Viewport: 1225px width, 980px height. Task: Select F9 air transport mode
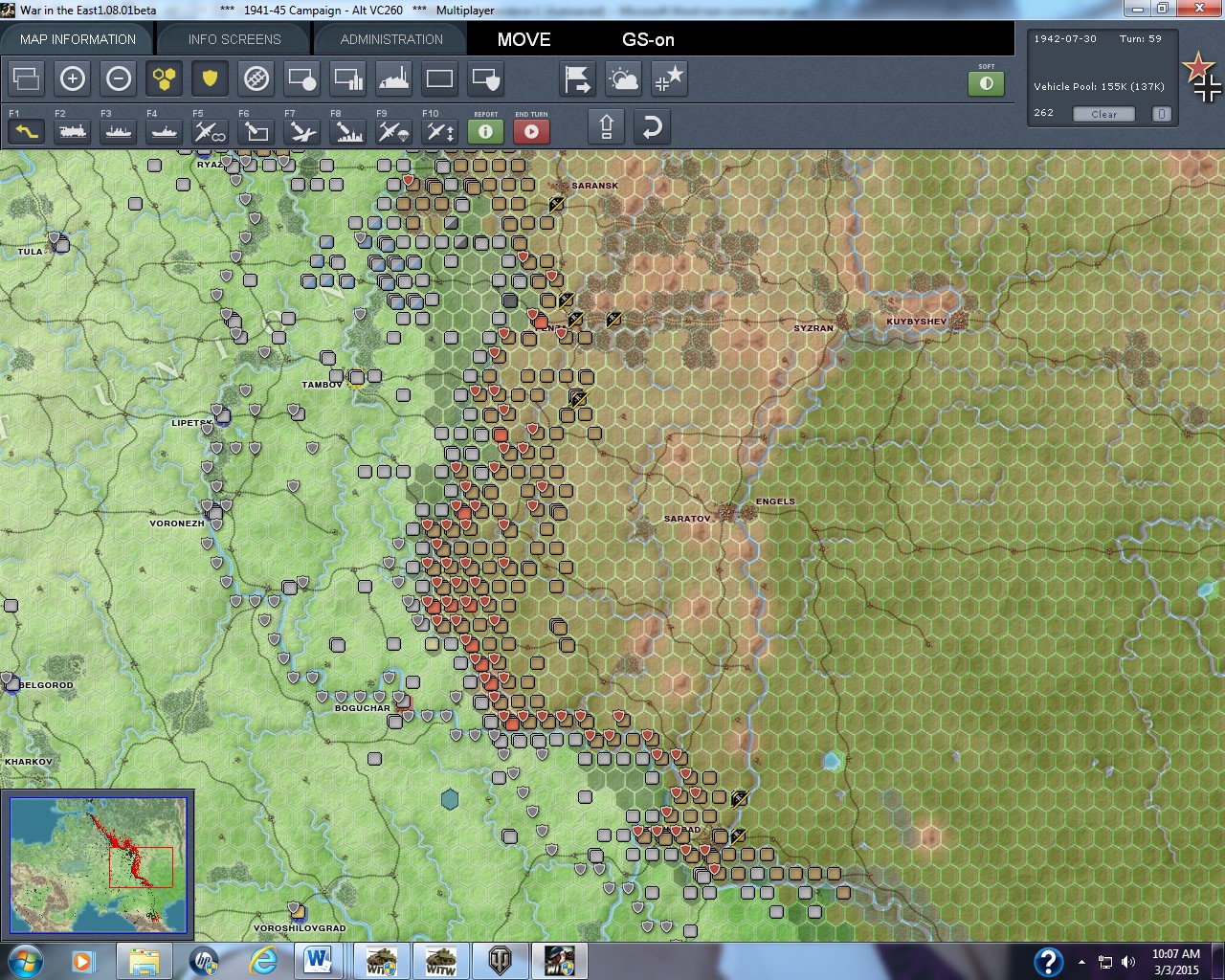394,130
